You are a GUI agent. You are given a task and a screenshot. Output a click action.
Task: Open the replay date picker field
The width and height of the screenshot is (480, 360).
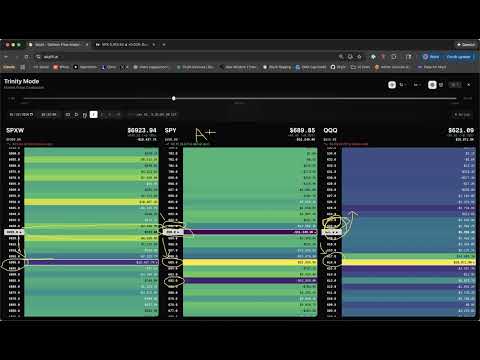pos(21,115)
